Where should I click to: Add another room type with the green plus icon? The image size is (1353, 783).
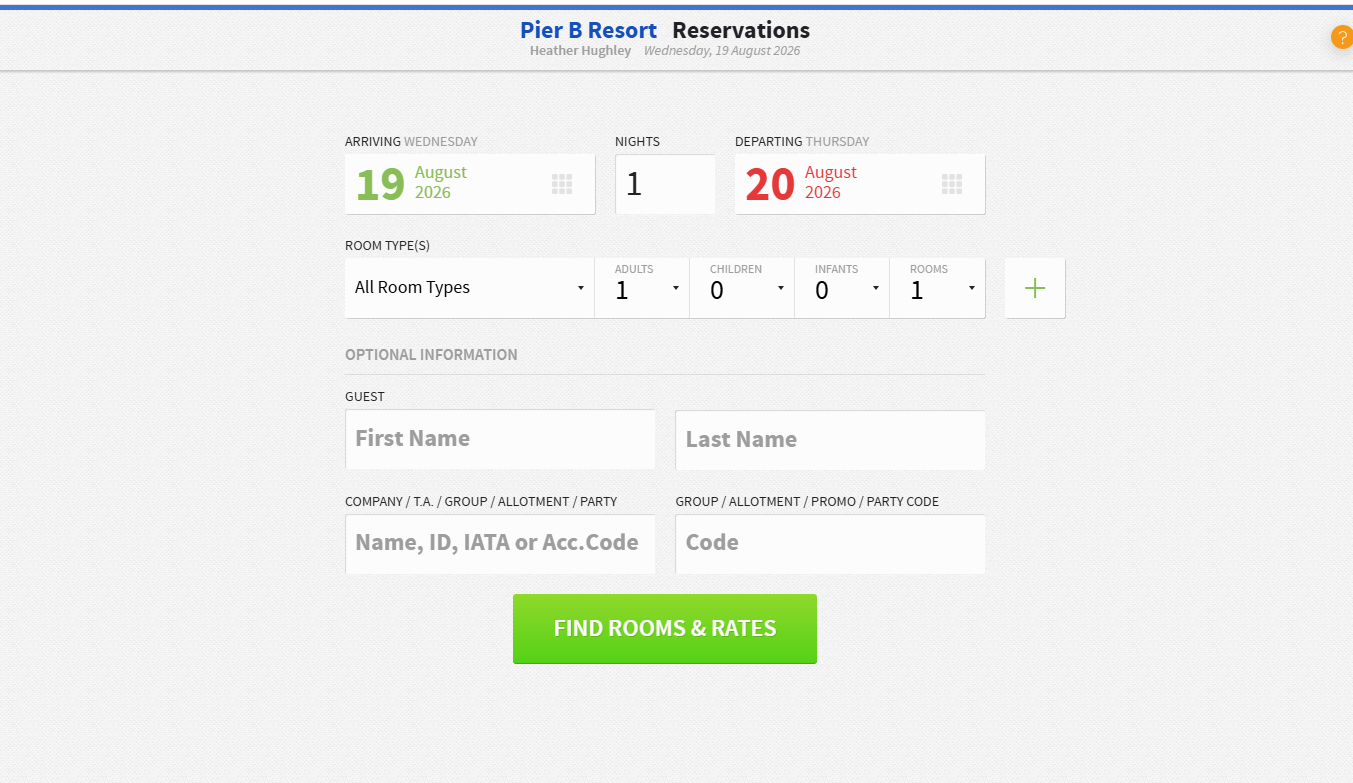pyautogui.click(x=1035, y=288)
